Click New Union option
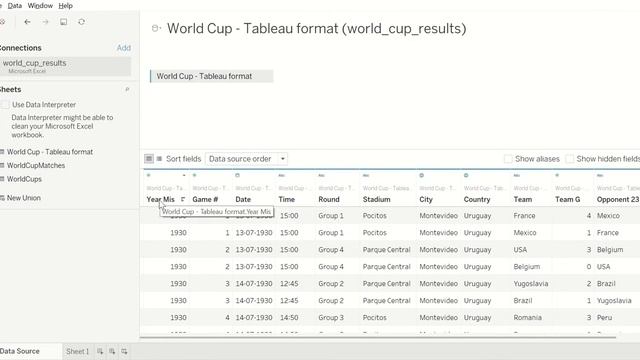 [x=24, y=198]
